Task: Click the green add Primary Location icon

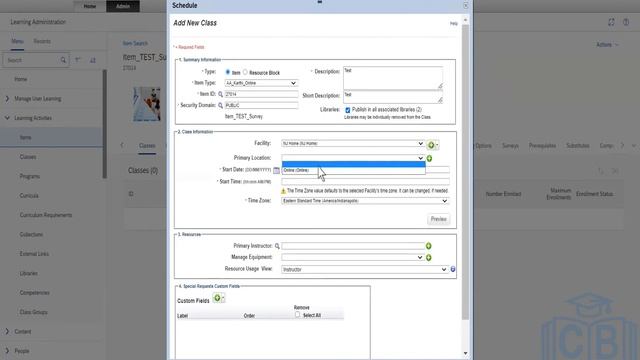Action: 429,158
